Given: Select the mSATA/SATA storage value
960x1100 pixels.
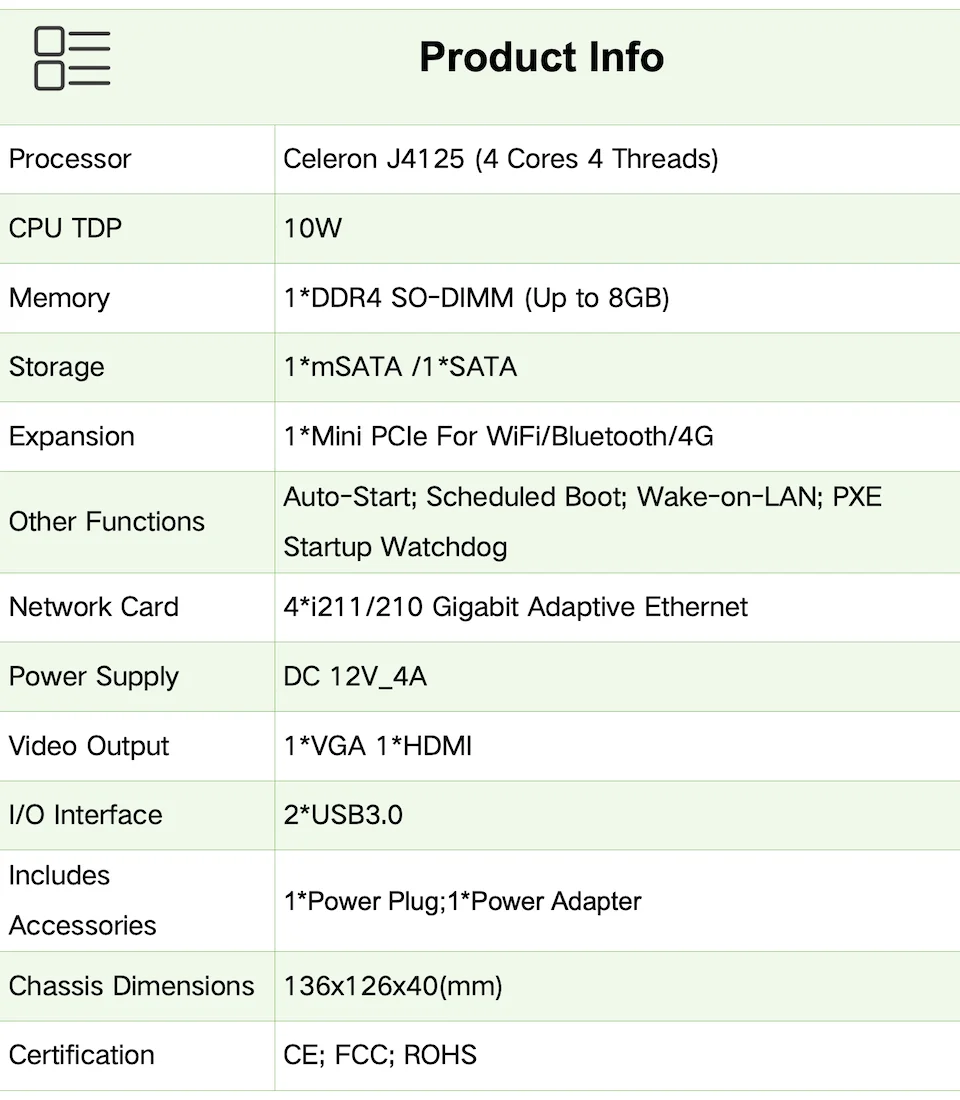Looking at the screenshot, I should tap(400, 367).
